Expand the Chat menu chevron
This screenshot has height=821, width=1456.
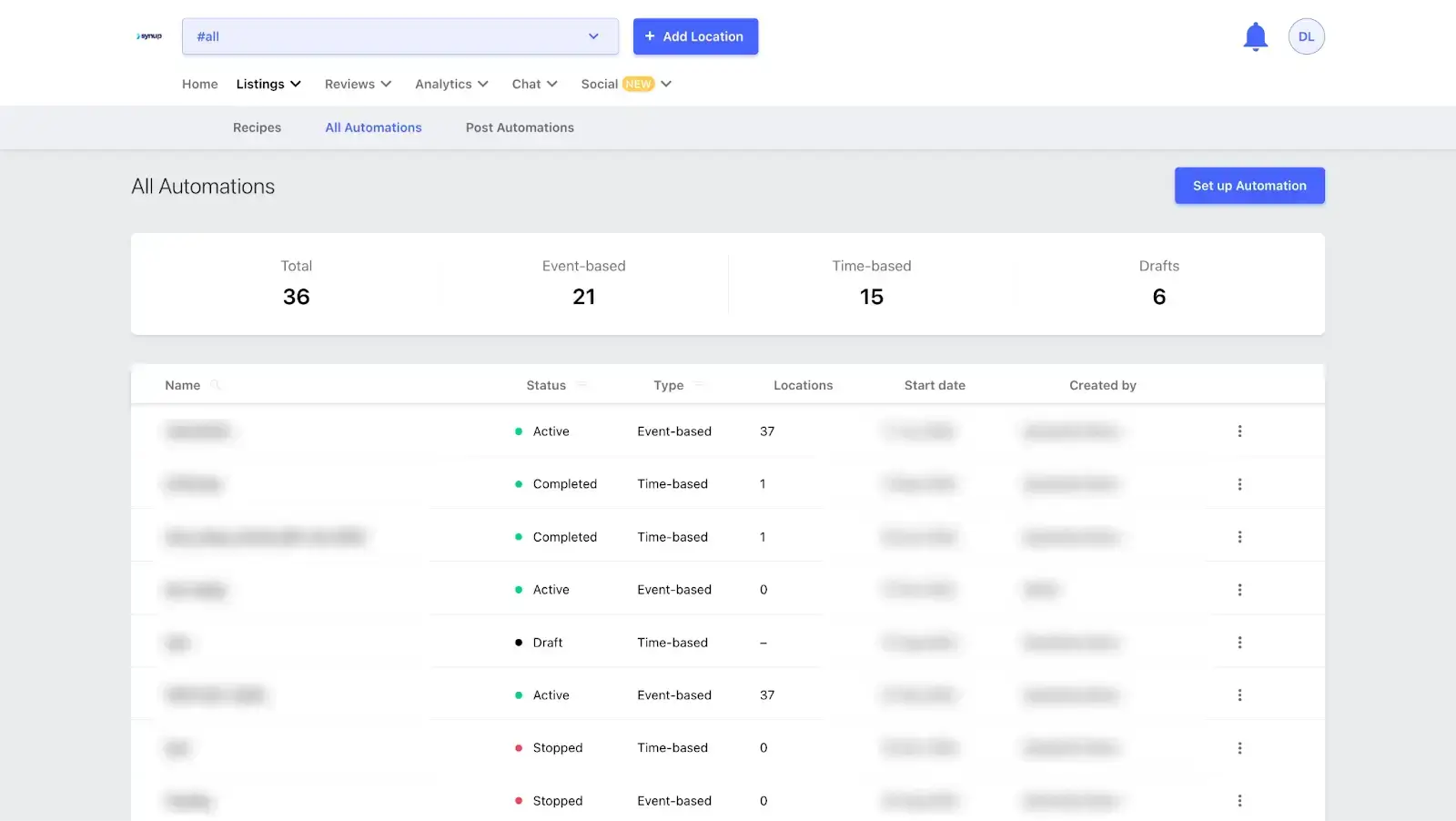552,84
